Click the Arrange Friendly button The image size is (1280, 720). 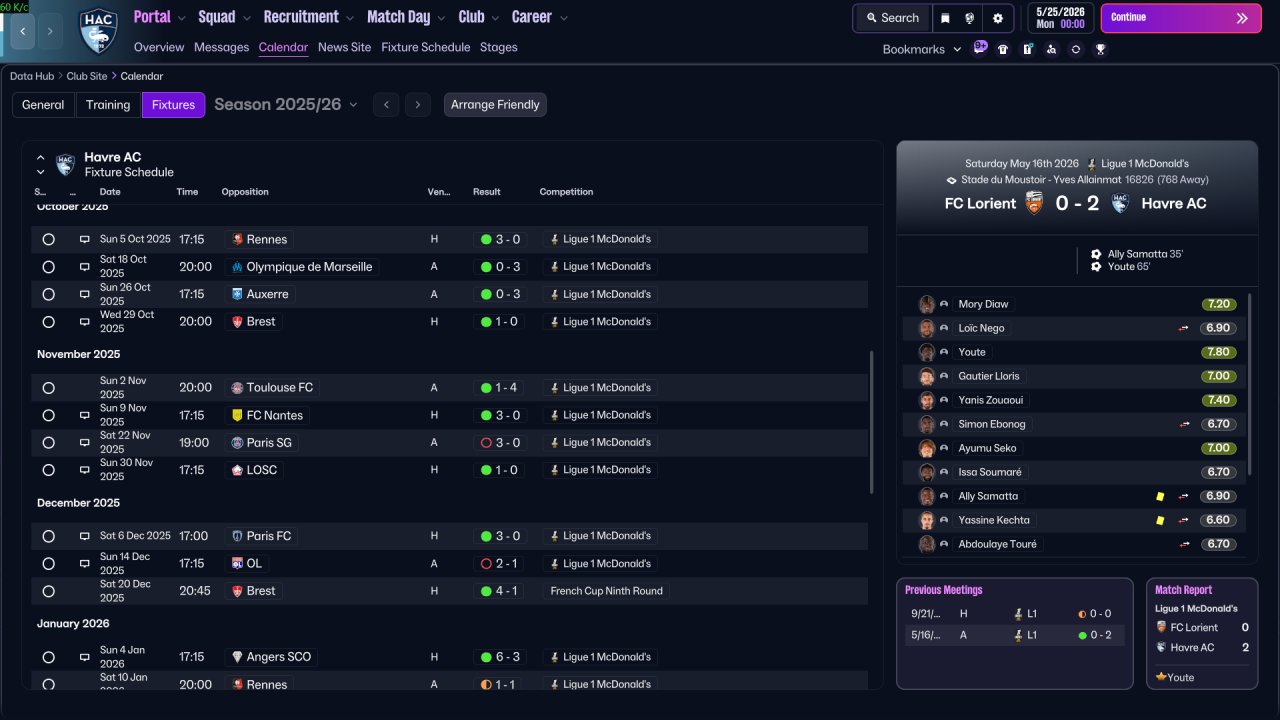pyautogui.click(x=495, y=105)
